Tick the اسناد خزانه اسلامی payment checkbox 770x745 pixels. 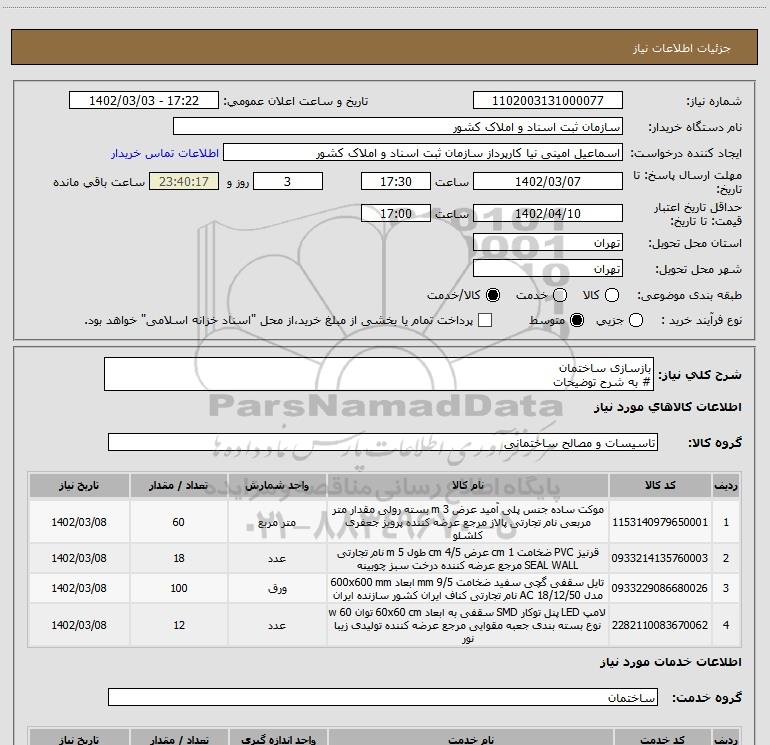[485, 321]
